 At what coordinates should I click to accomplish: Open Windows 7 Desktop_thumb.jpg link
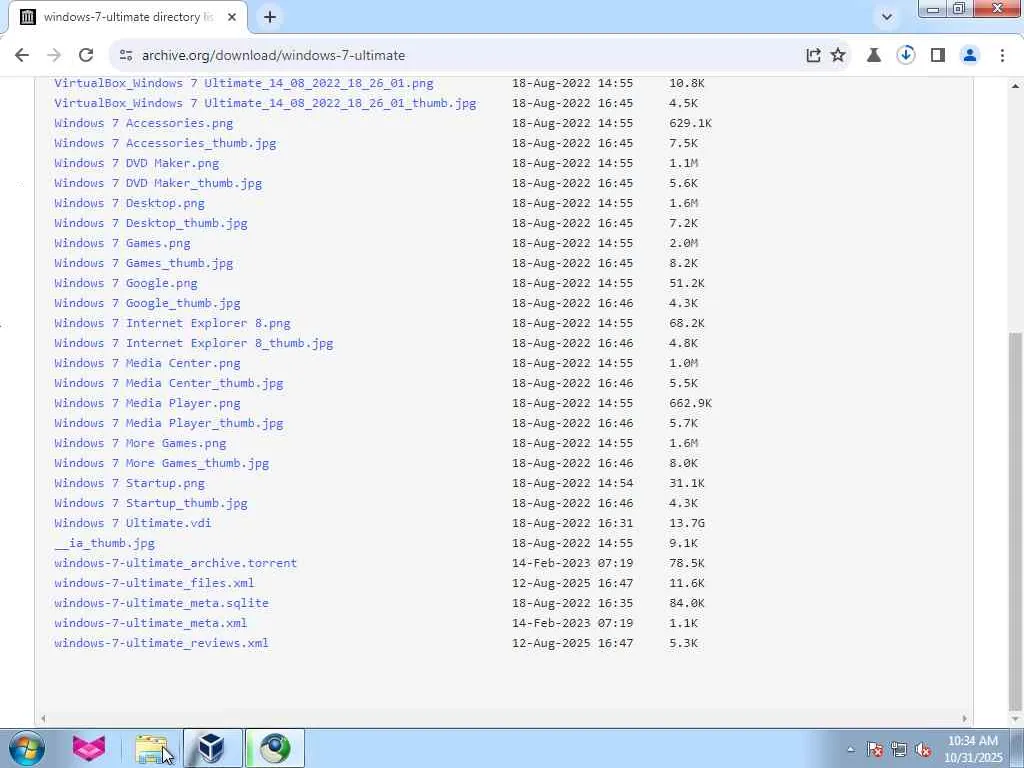[151, 223]
